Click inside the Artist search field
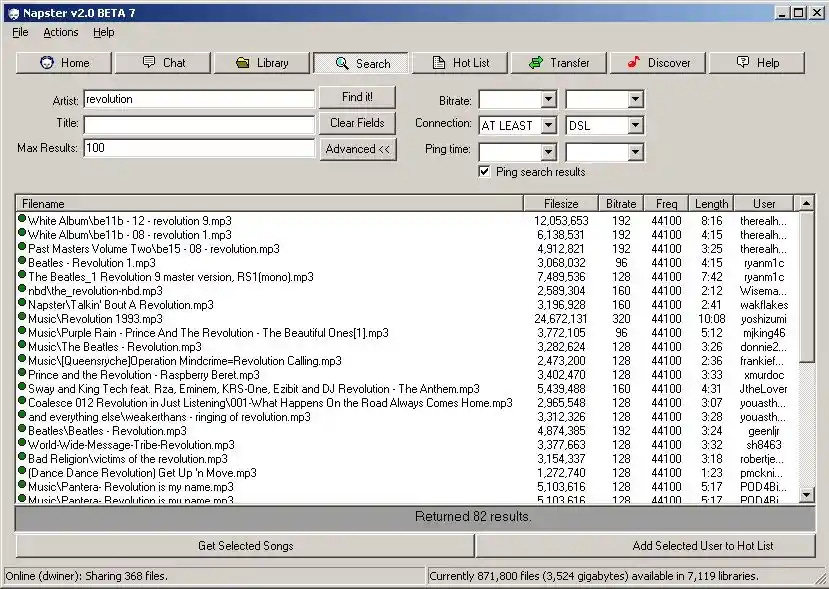Screen dimensions: 829x589 tap(198, 99)
